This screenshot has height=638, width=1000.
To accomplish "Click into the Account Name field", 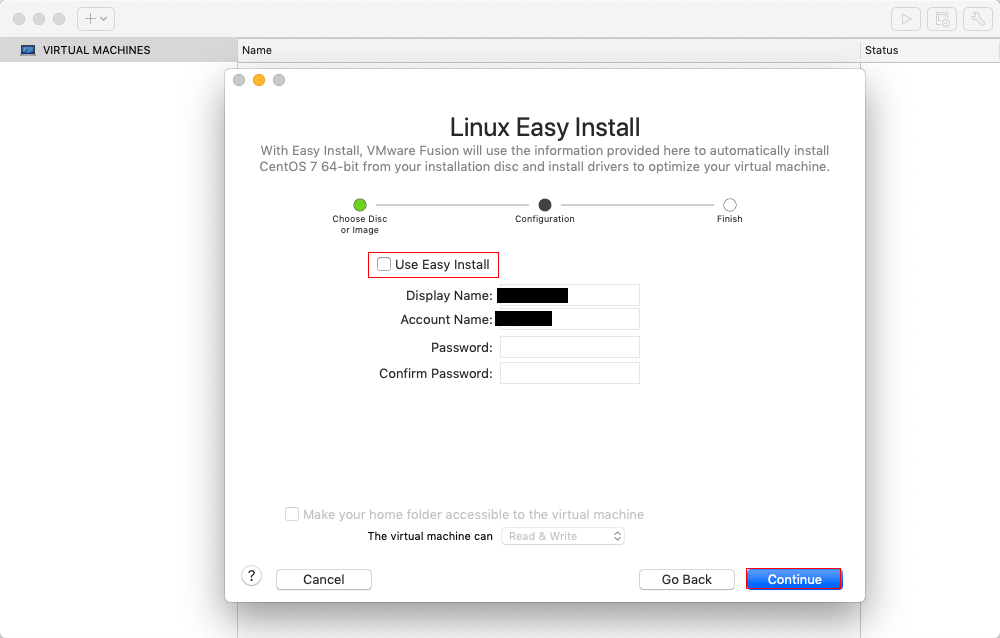I will (x=570, y=319).
